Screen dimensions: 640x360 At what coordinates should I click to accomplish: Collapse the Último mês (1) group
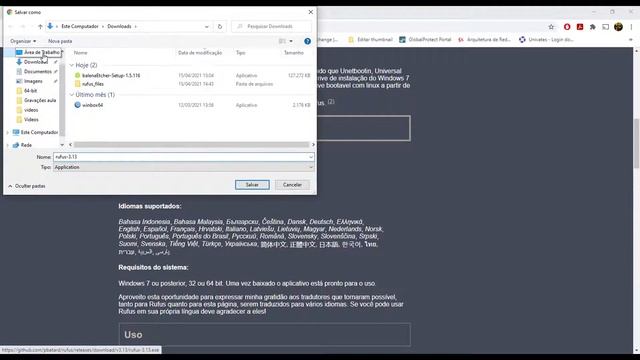pyautogui.click(x=72, y=95)
